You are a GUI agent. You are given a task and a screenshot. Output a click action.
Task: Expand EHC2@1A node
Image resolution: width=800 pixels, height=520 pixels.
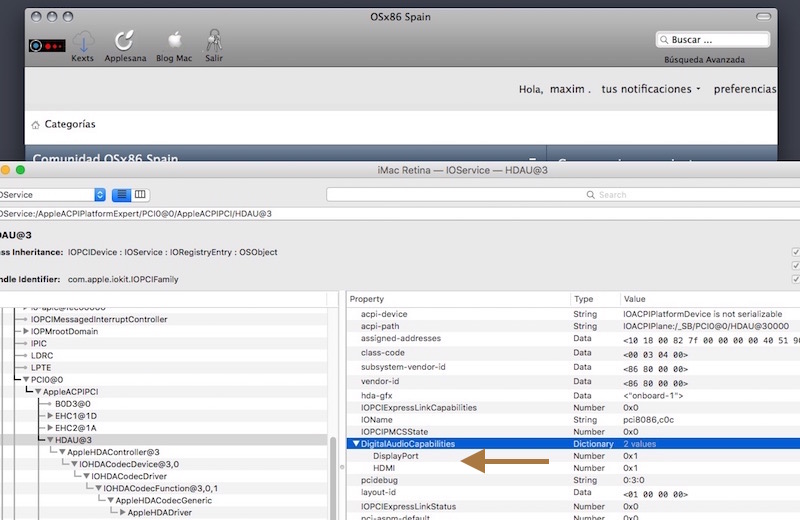click(50, 428)
